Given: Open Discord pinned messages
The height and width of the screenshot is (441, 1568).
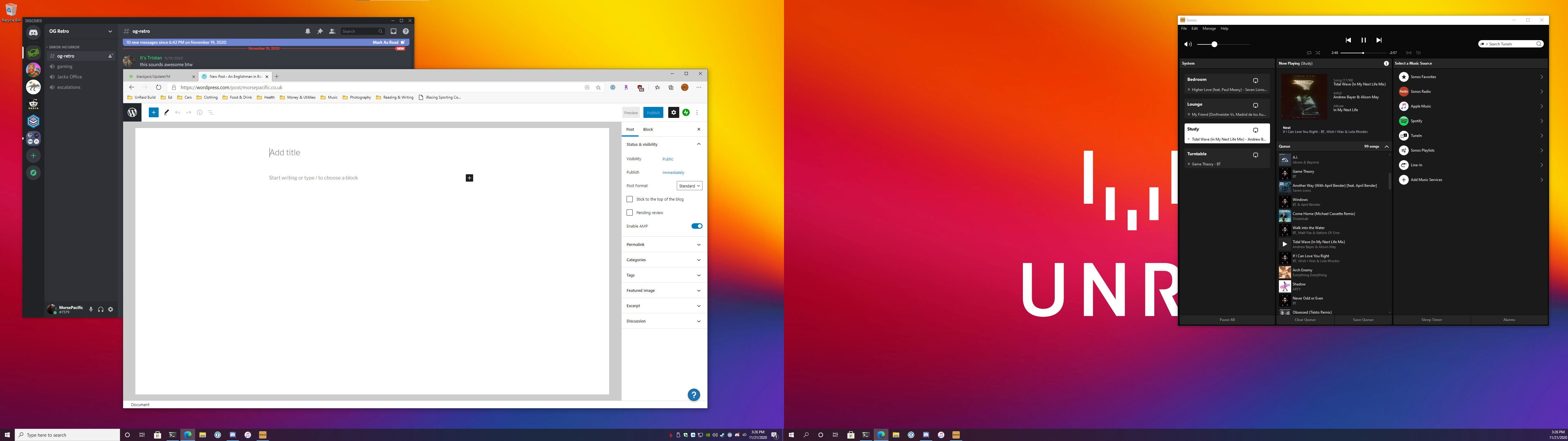Looking at the screenshot, I should click(x=319, y=31).
